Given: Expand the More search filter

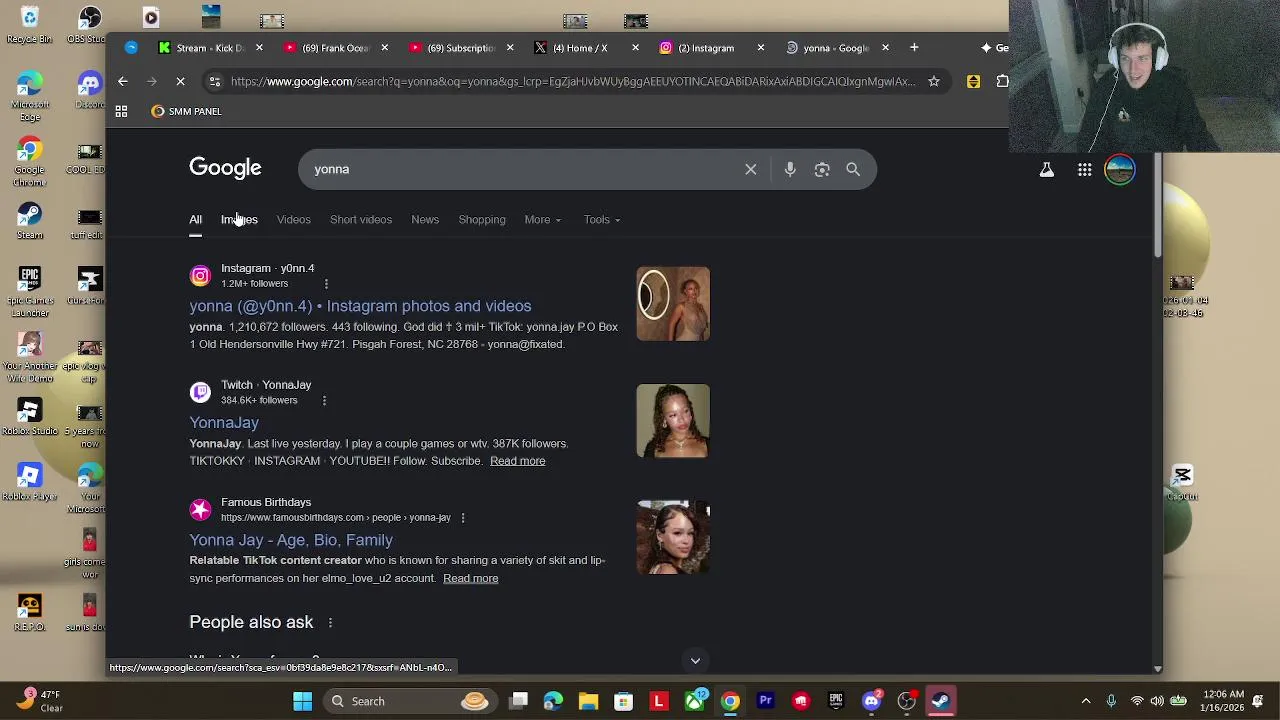Looking at the screenshot, I should (542, 219).
